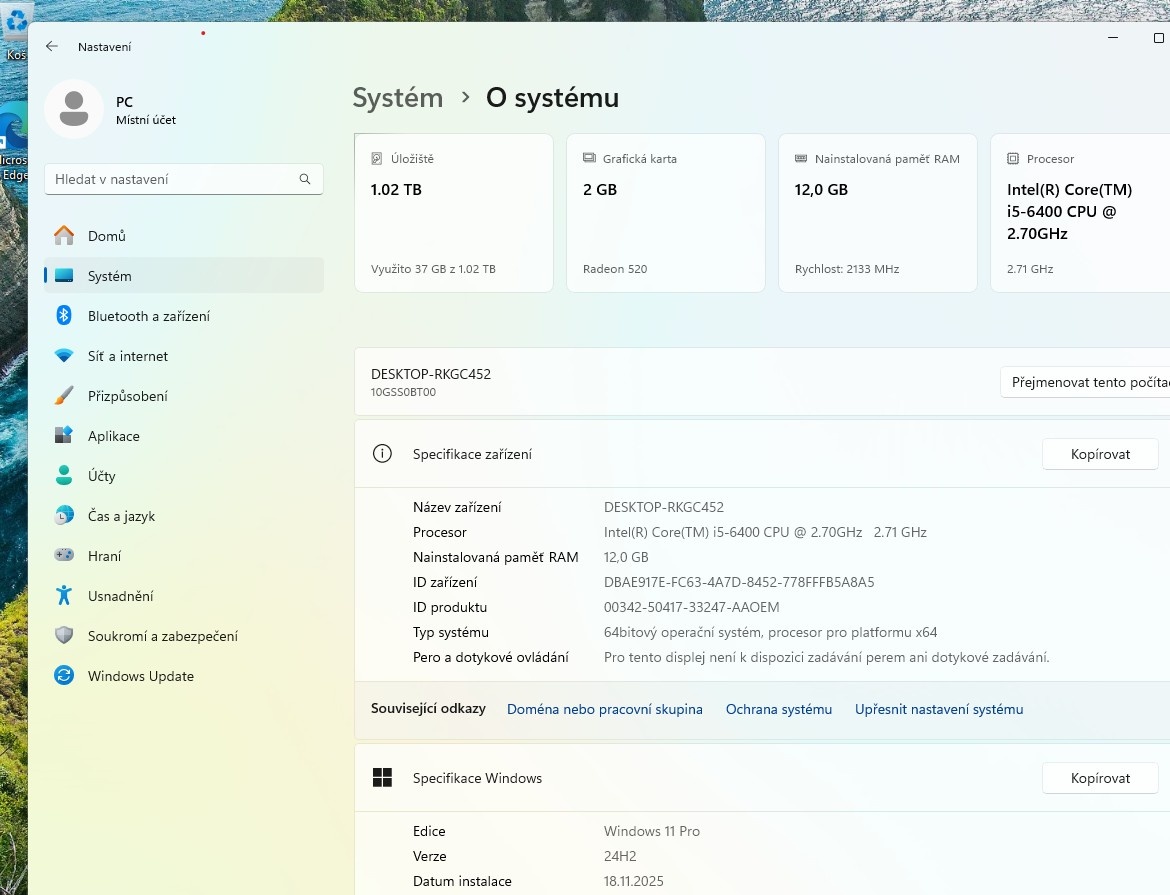Click the back arrow next to Nastavení
1170x895 pixels.
[52, 46]
